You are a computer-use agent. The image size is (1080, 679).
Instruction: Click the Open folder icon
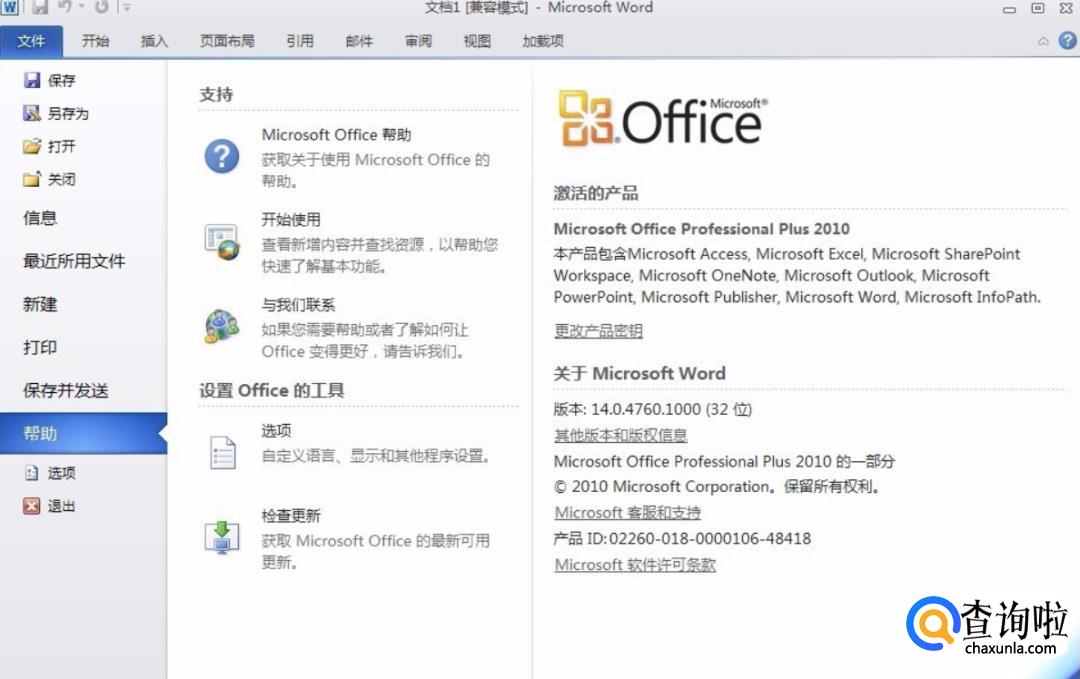coord(32,146)
